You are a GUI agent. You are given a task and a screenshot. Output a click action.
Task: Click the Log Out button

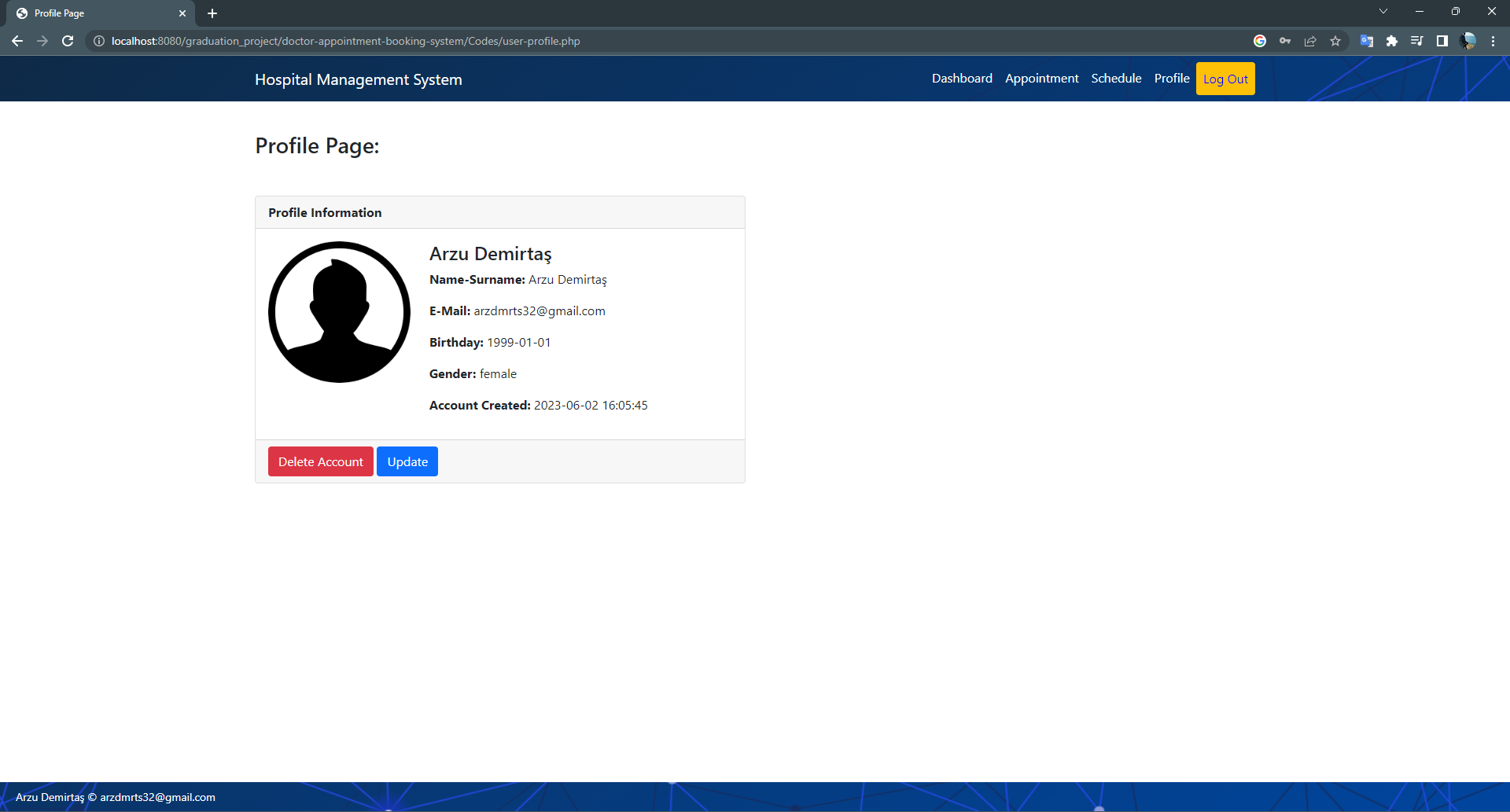1225,79
